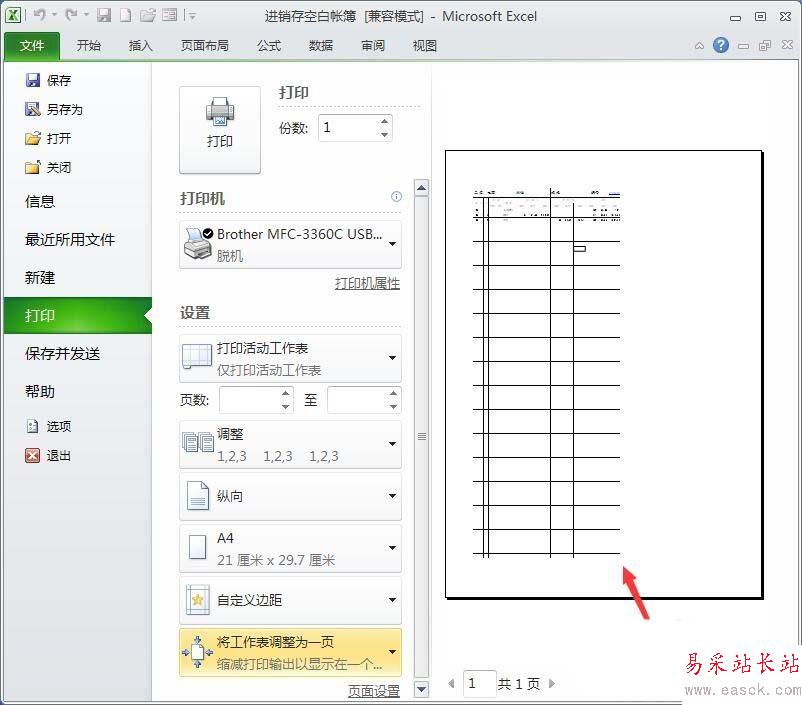The image size is (802, 705).
Task: Open 选项 (Options) from the sidebar
Action: click(x=49, y=426)
